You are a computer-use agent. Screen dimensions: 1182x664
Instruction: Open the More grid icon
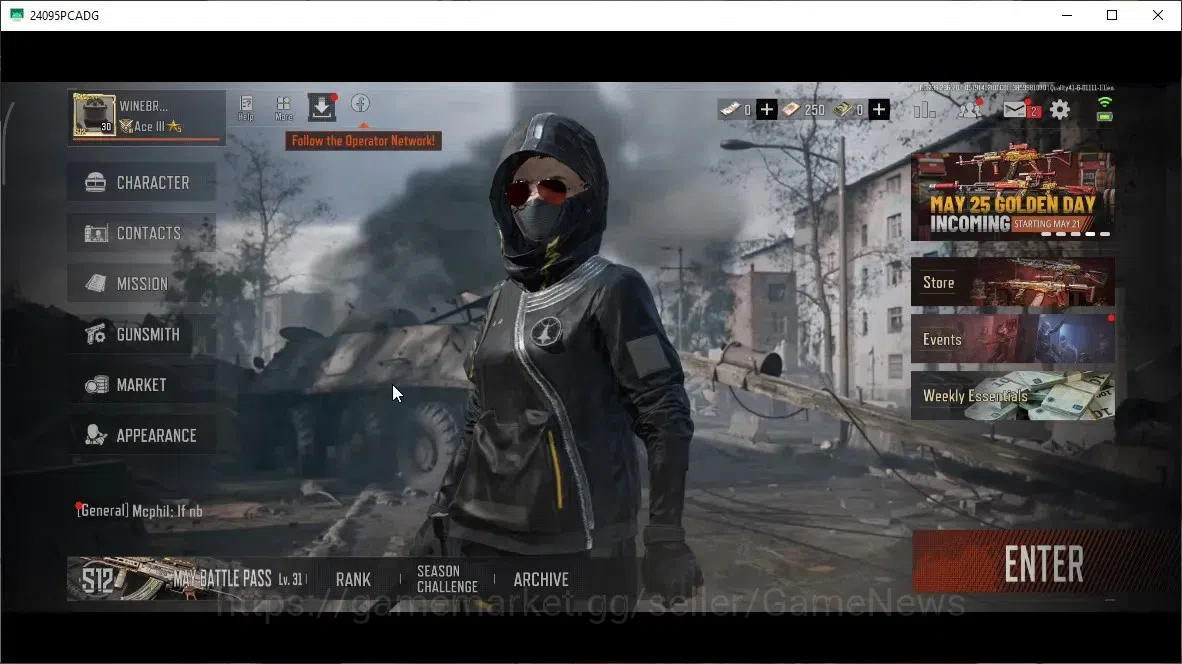point(283,108)
